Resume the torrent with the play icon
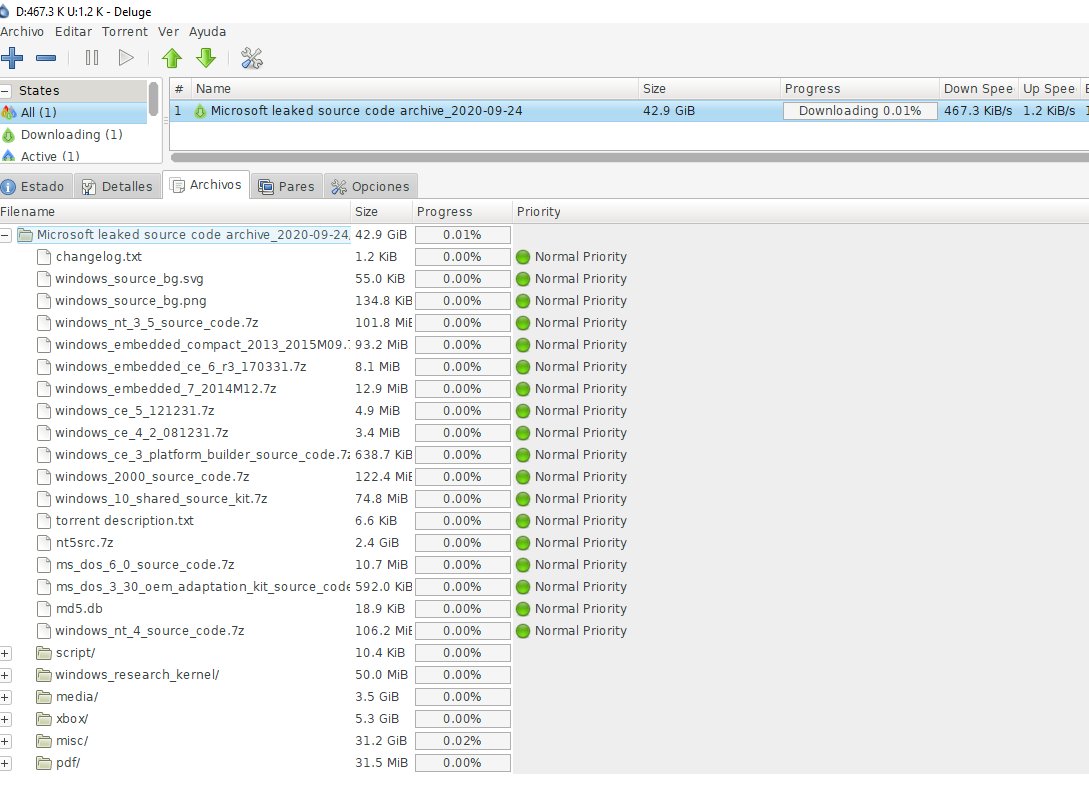1089x788 pixels. point(126,58)
